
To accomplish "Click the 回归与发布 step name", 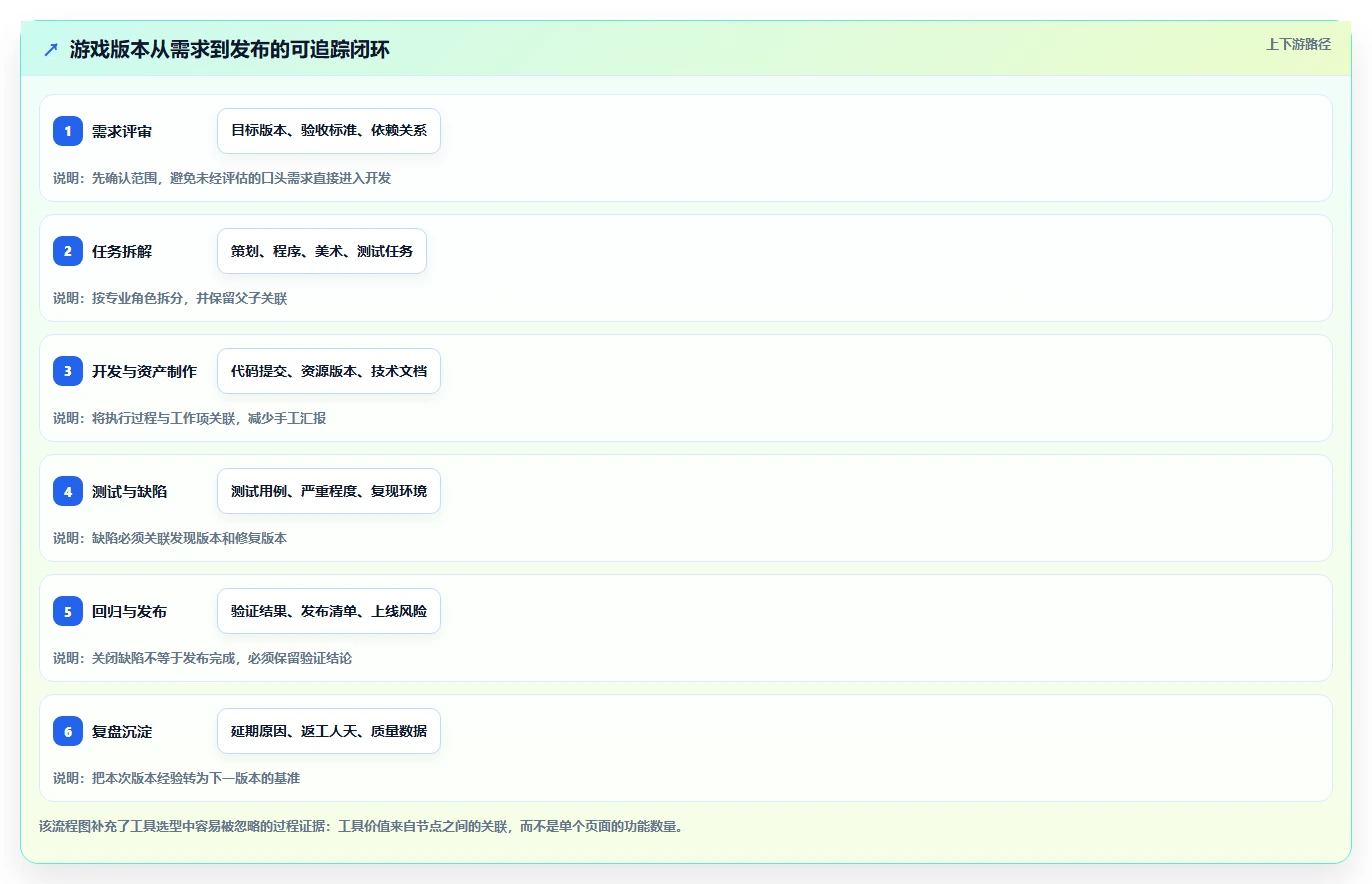I will click(129, 611).
